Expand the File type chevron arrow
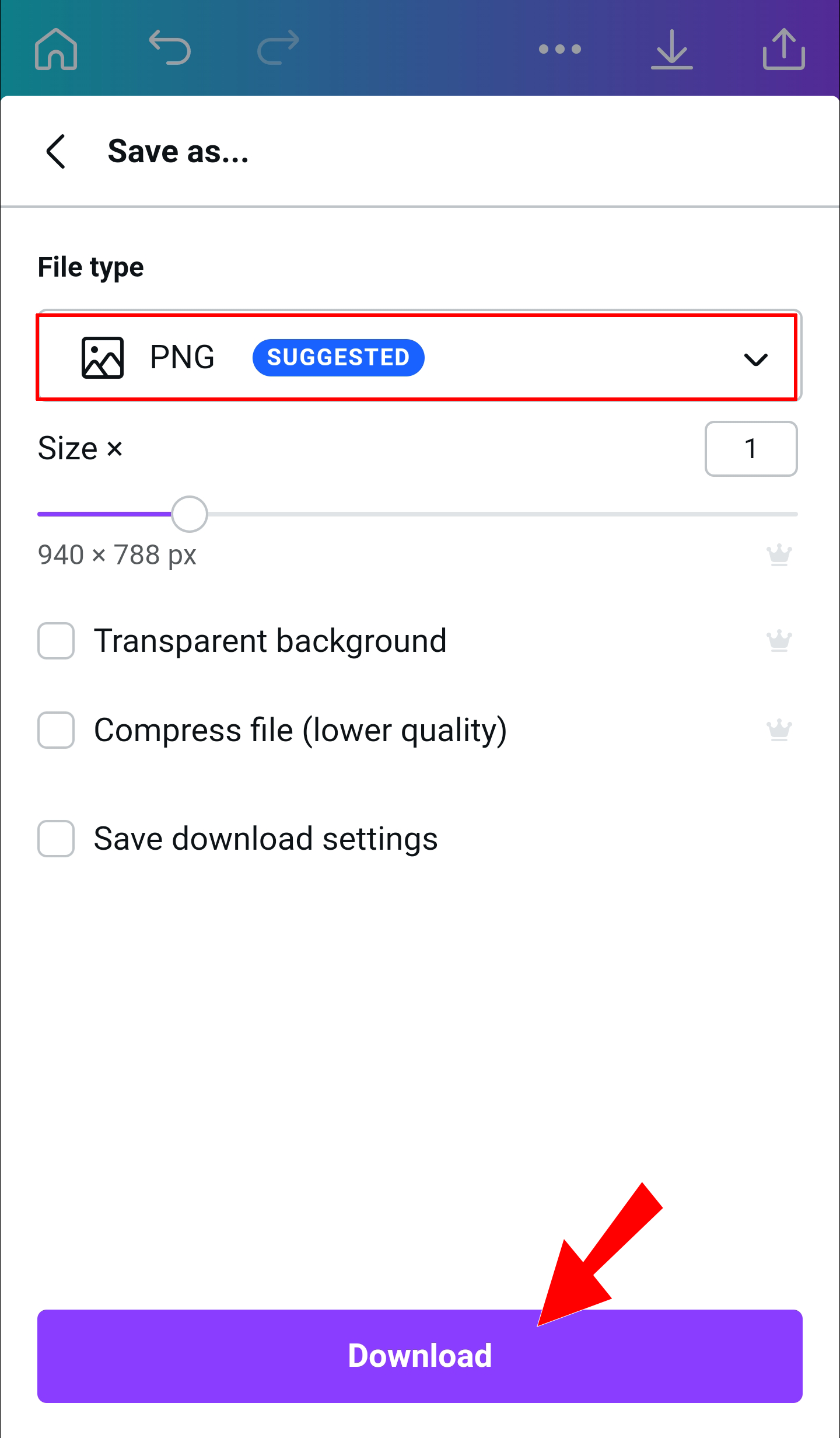Image resolution: width=840 pixels, height=1438 pixels. coord(755,359)
